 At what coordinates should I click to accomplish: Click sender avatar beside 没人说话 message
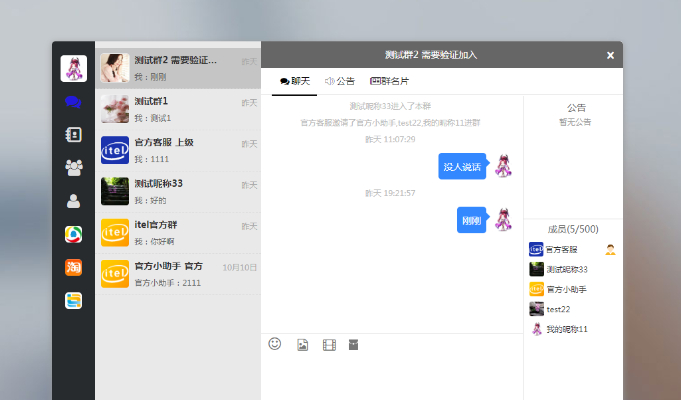[503, 166]
